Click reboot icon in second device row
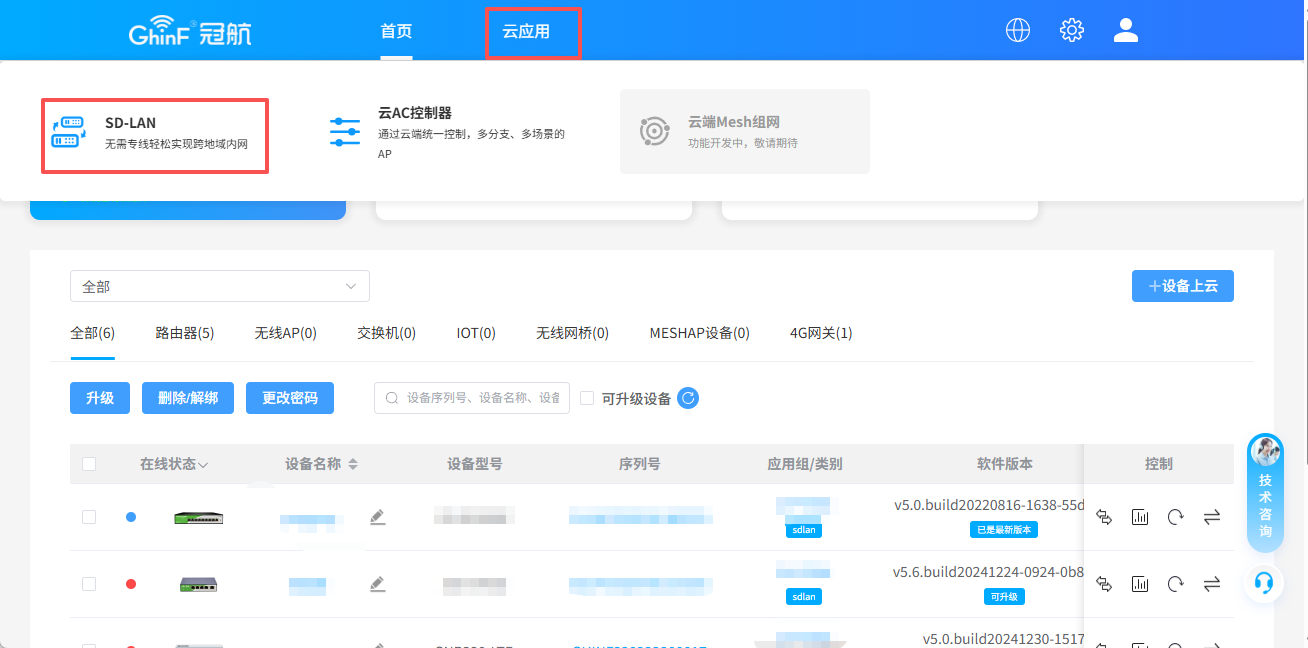 (x=1176, y=584)
